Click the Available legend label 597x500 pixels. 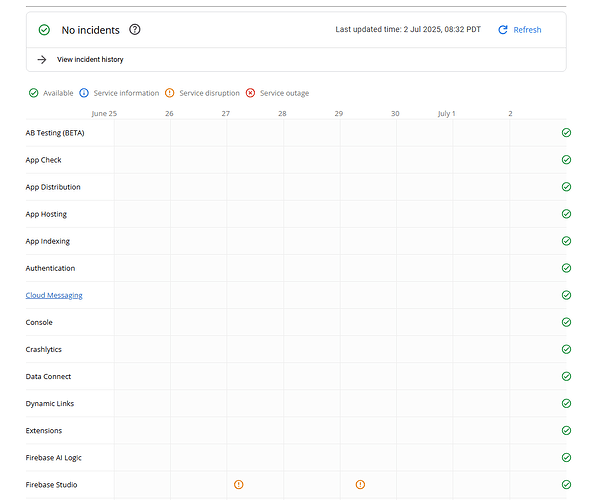click(58, 93)
